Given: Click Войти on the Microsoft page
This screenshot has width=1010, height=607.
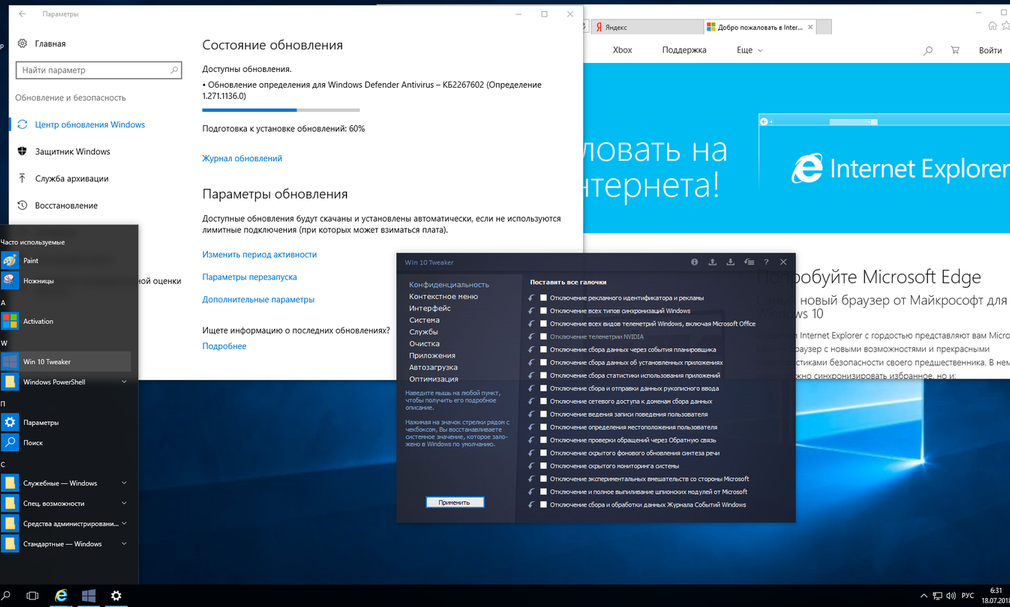Looking at the screenshot, I should coord(990,50).
